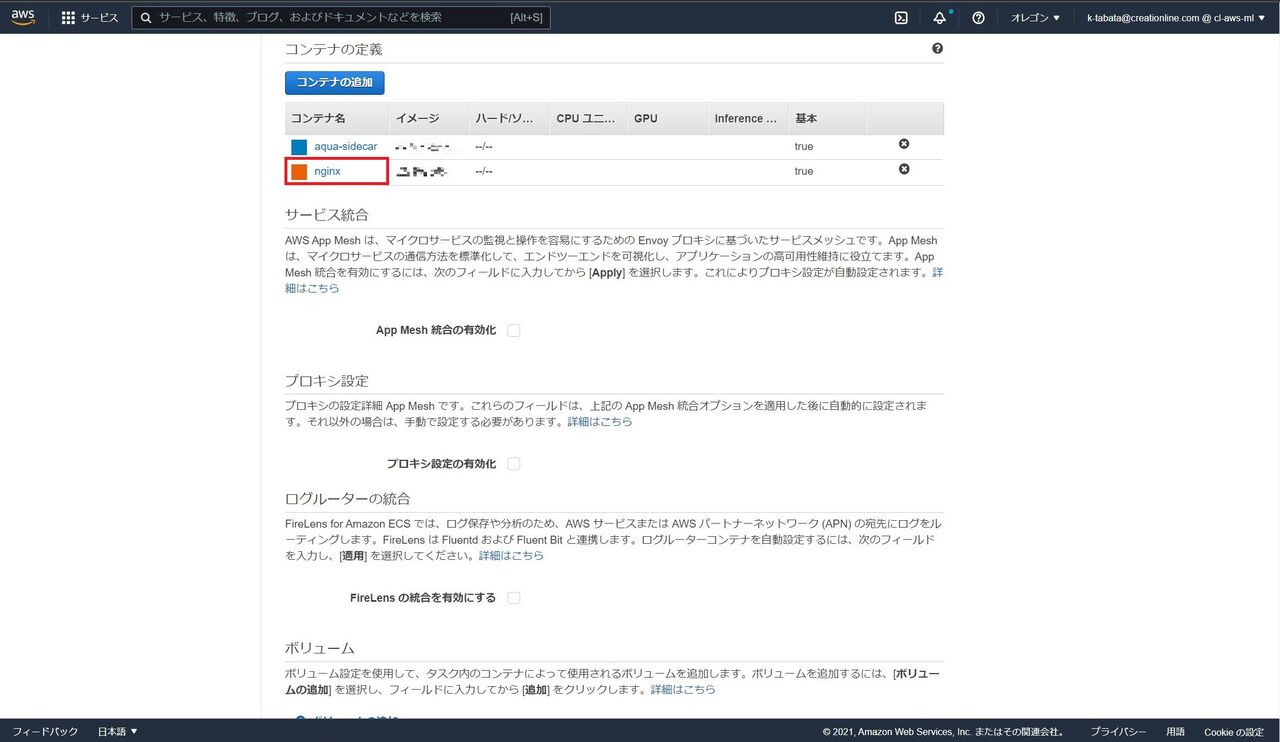Launch AWS CloudShell from the top bar

(901, 18)
